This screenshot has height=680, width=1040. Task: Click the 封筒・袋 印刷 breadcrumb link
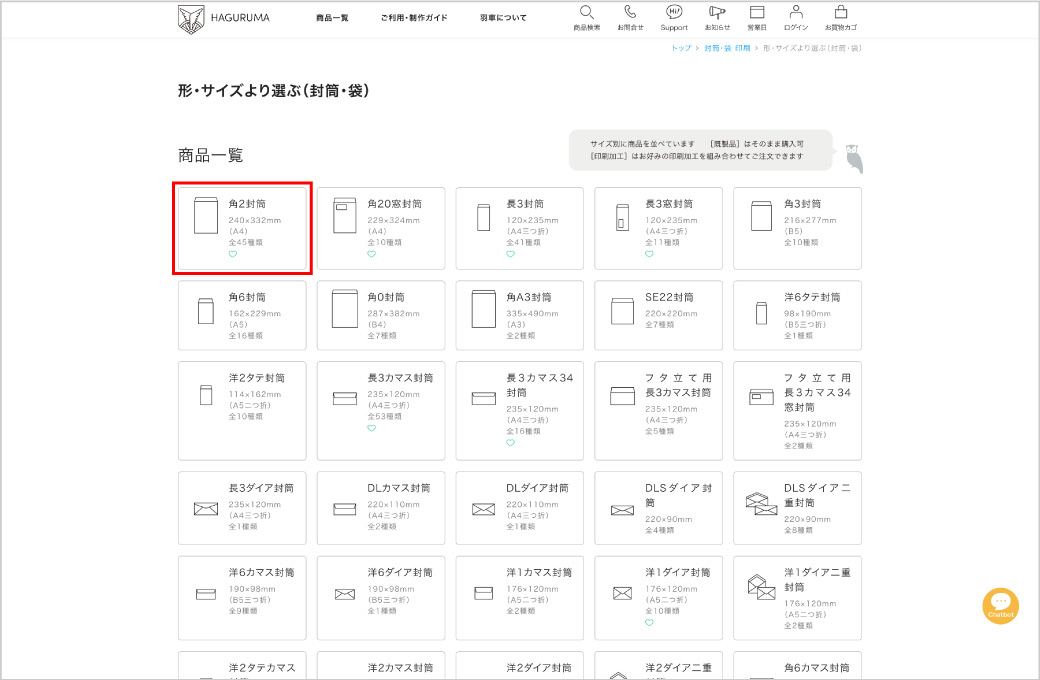coord(727,48)
